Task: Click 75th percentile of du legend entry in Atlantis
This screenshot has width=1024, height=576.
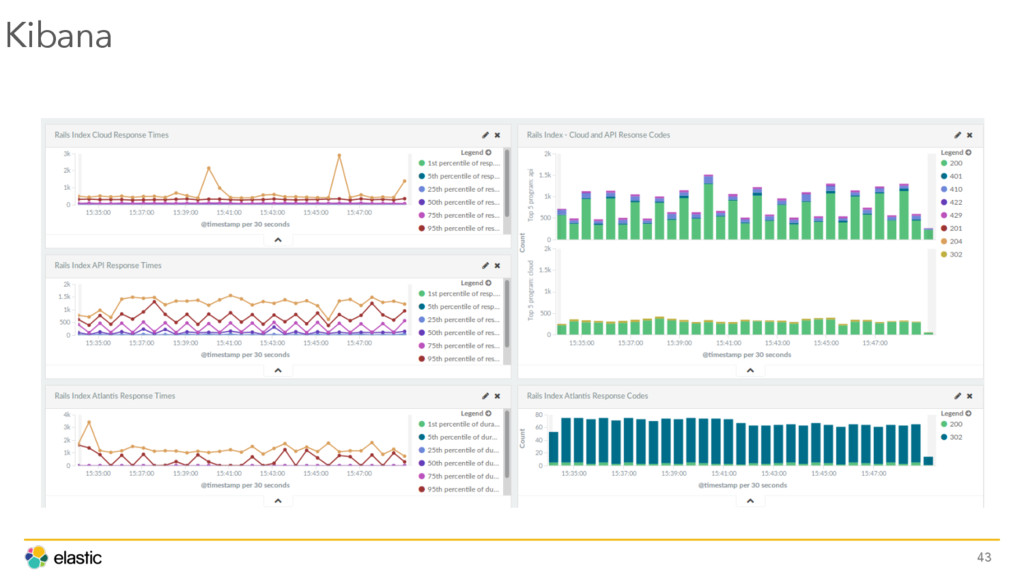Action: pyautogui.click(x=460, y=477)
